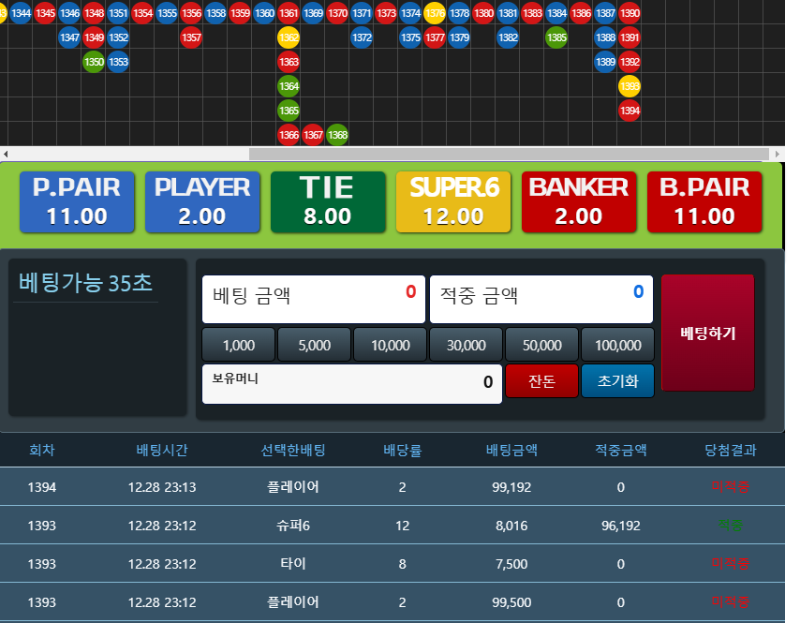Viewport: 800px width, 623px height.
Task: Click the 배당률 column header
Action: 403,450
